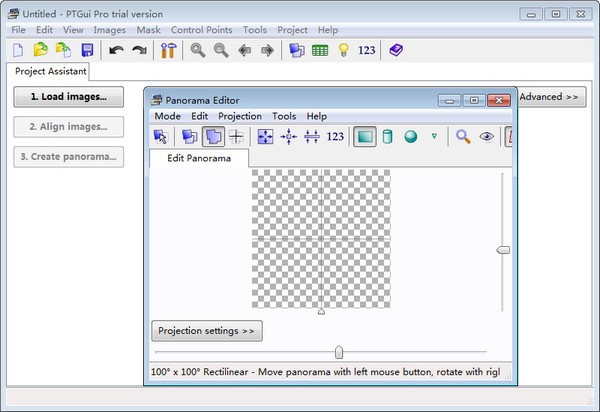The height and width of the screenshot is (412, 600).
Task: Click the checkerboard panorama preview canvas
Action: (x=321, y=239)
